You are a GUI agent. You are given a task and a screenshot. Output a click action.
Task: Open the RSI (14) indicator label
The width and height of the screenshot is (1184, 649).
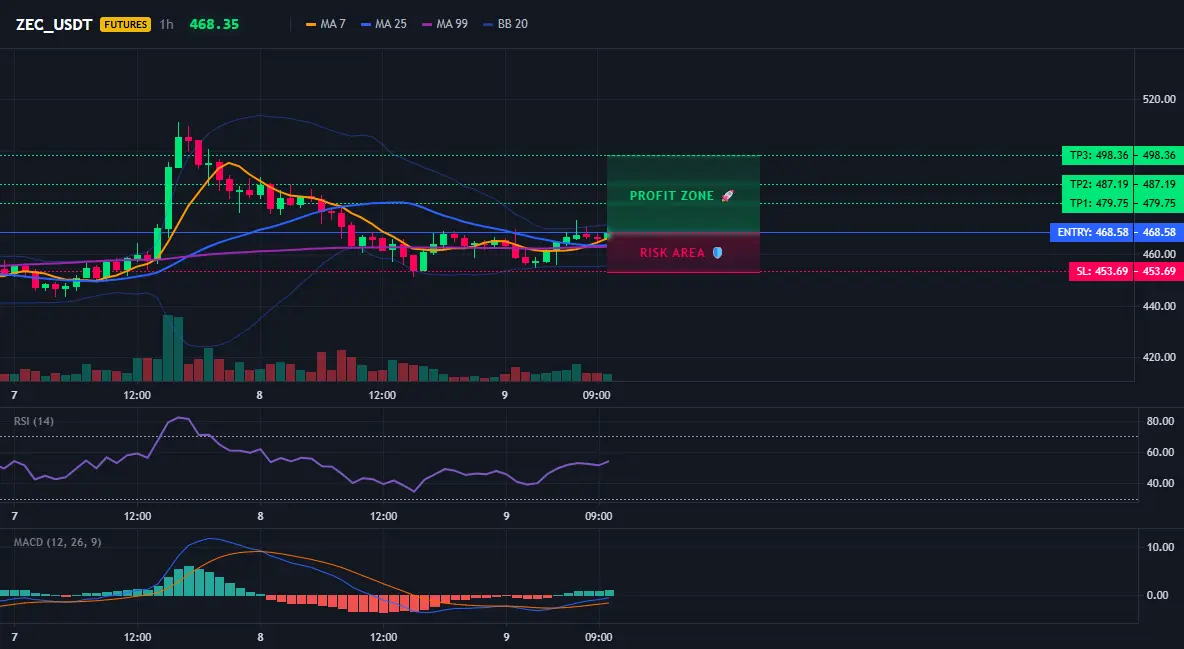[34, 421]
